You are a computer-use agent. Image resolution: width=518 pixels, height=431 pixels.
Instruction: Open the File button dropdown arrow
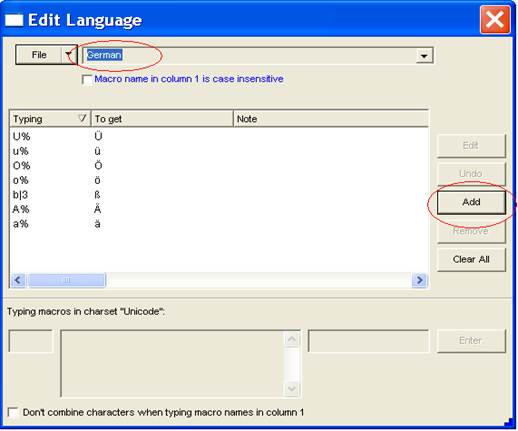pos(69,55)
